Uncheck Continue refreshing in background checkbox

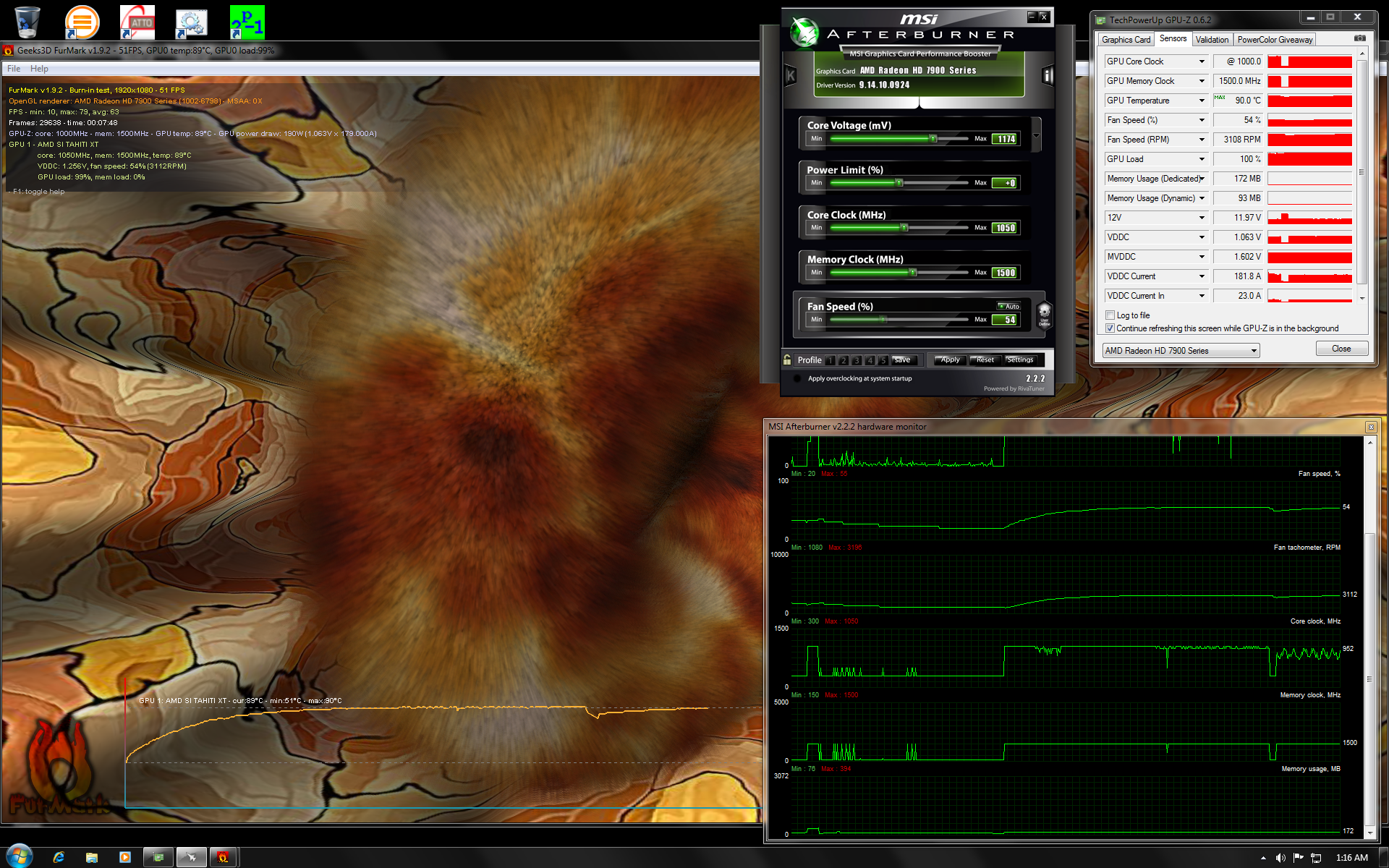click(1110, 328)
